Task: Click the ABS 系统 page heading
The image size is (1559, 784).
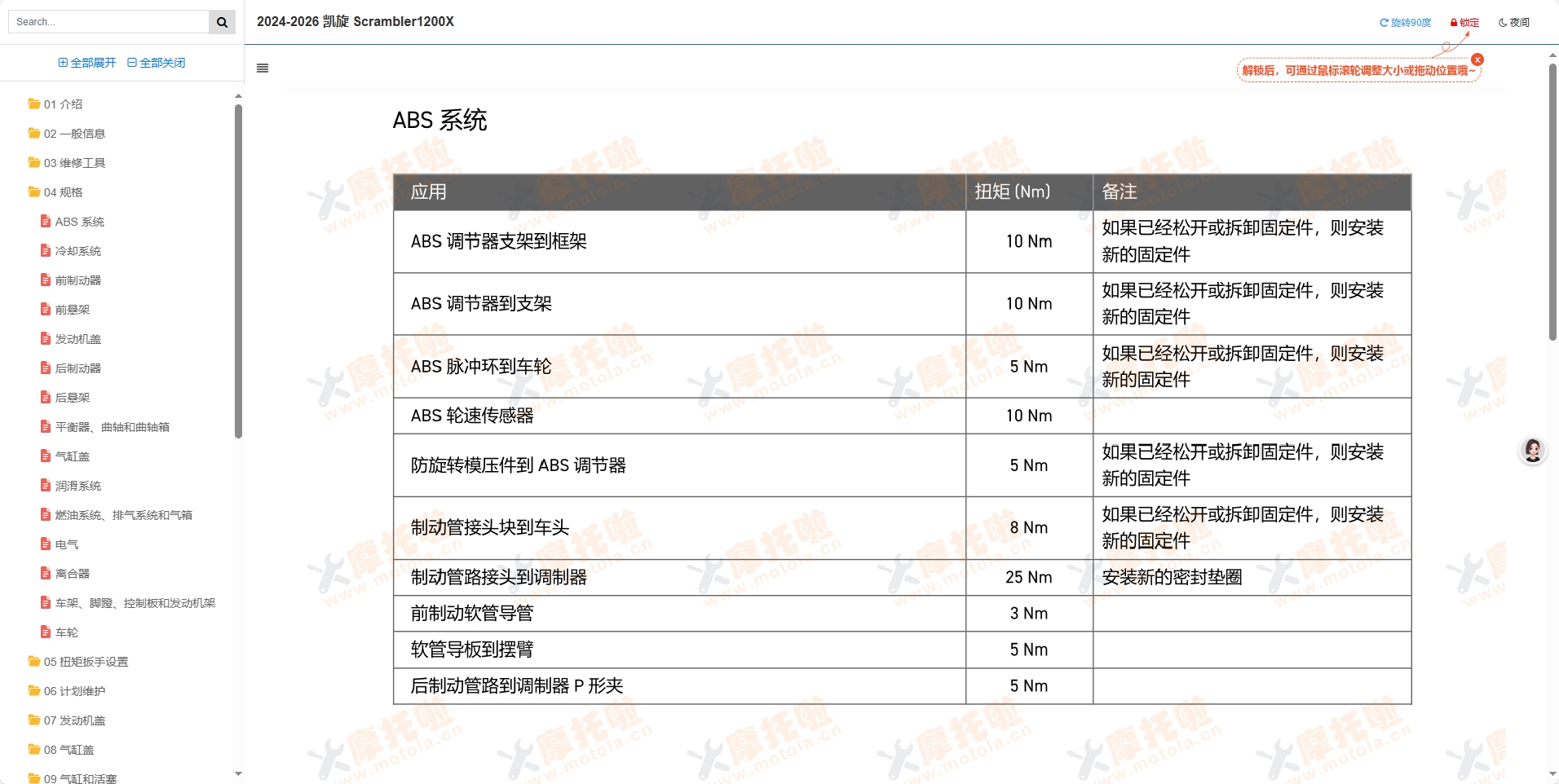Action: 439,121
